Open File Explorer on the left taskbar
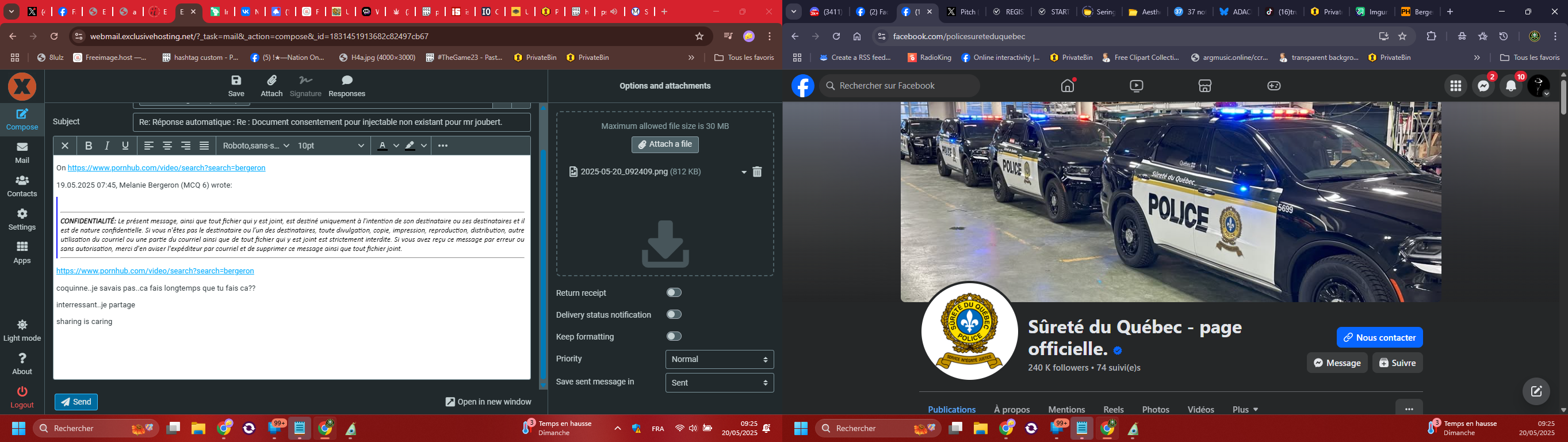The width and height of the screenshot is (1568, 442). tap(198, 429)
